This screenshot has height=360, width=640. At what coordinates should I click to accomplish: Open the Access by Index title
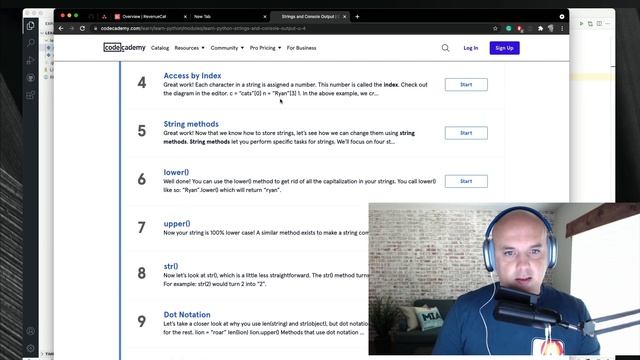pos(192,76)
